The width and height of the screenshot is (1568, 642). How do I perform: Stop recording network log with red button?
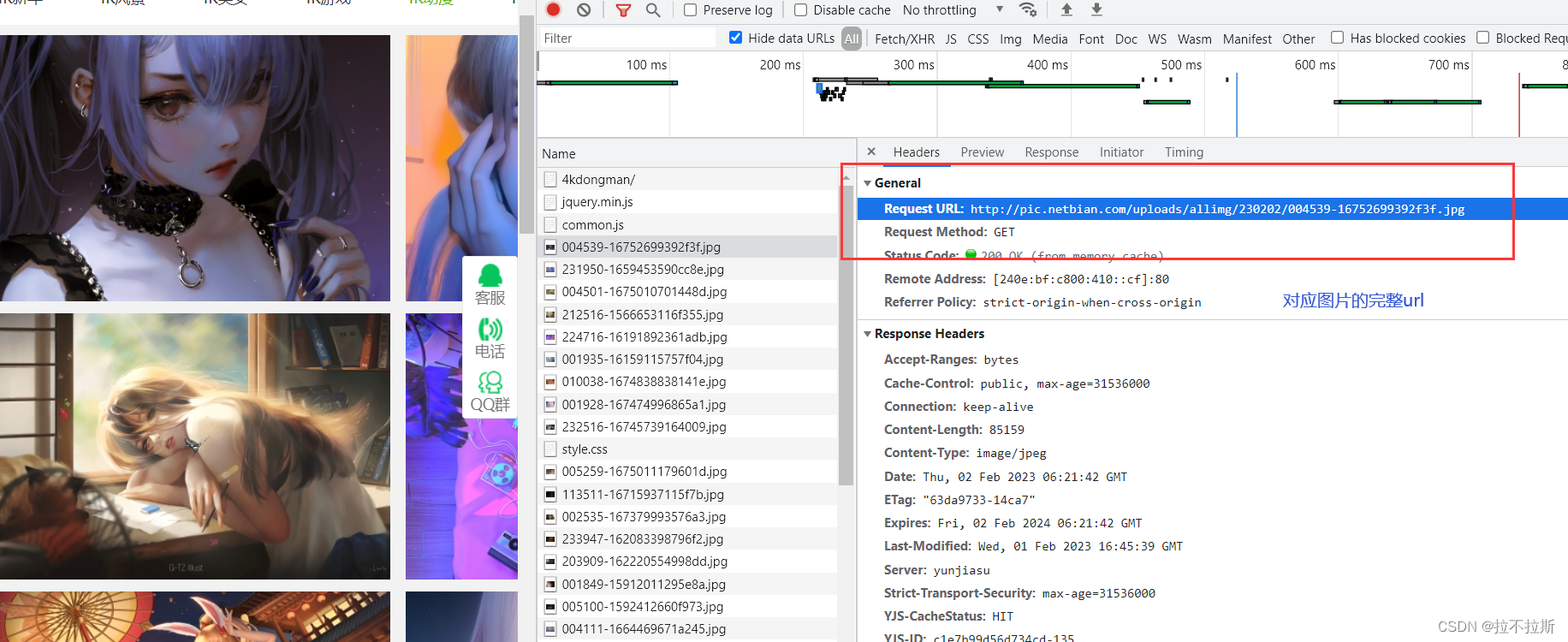pos(553,9)
